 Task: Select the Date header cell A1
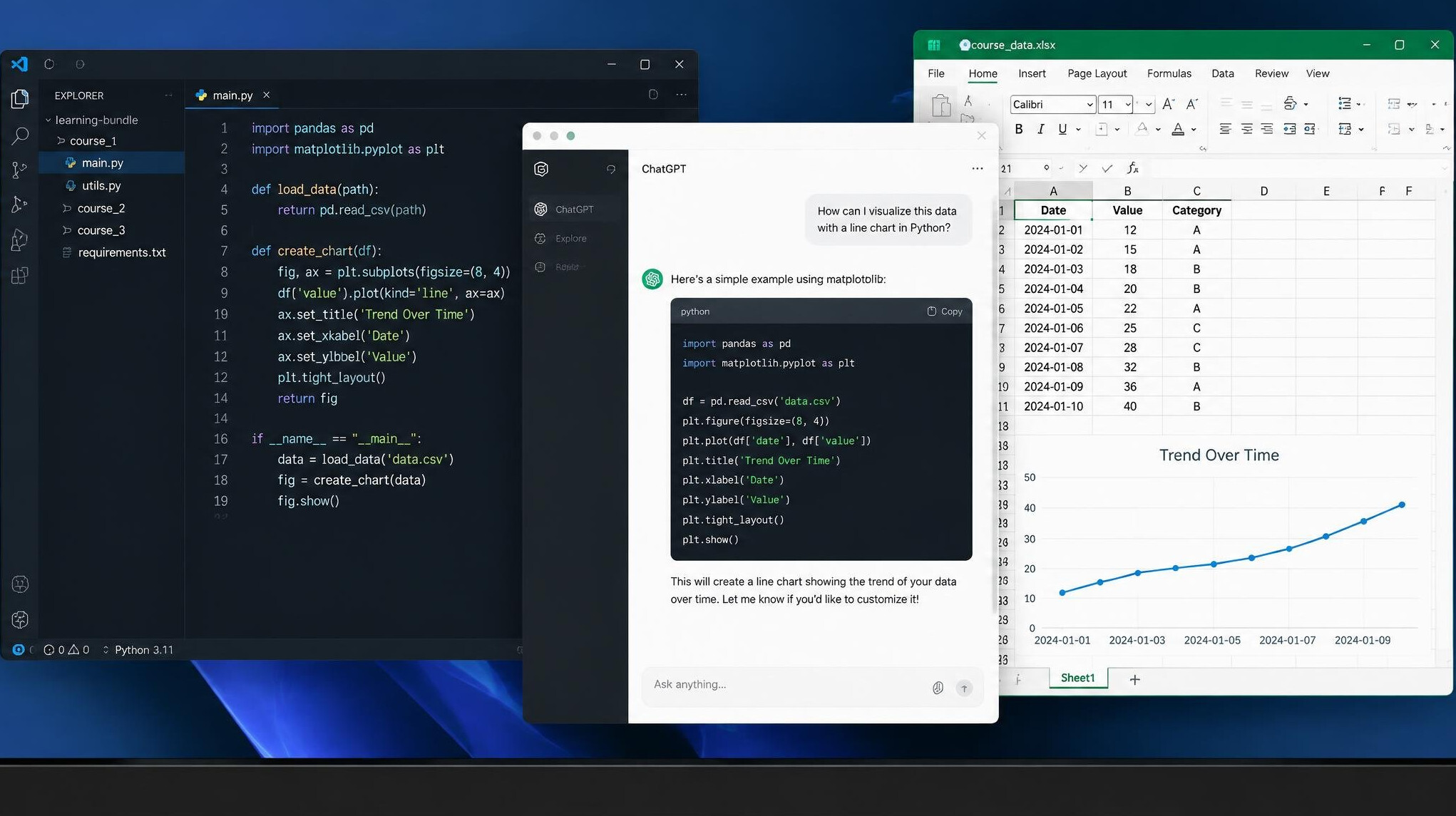click(x=1053, y=210)
